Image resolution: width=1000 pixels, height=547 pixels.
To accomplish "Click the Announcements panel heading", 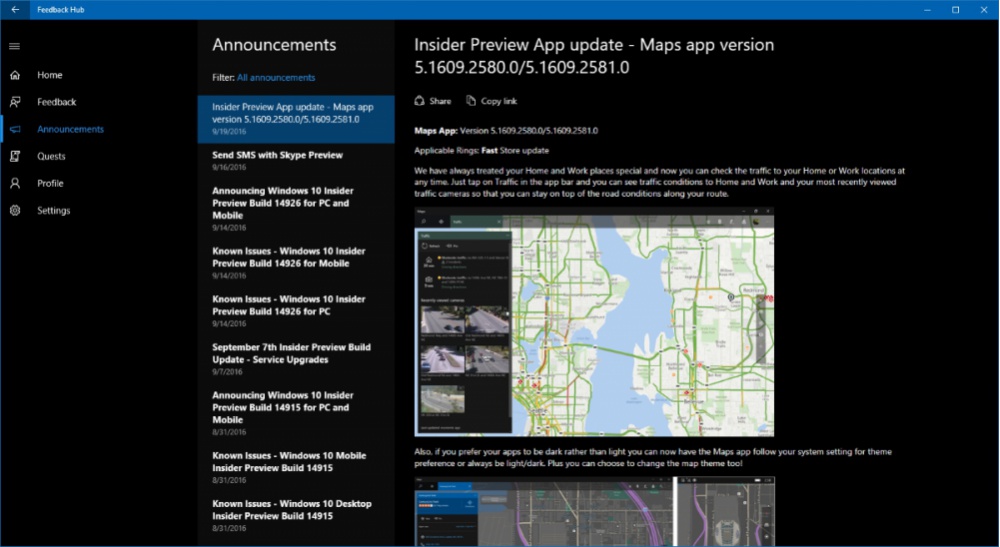I will [274, 45].
